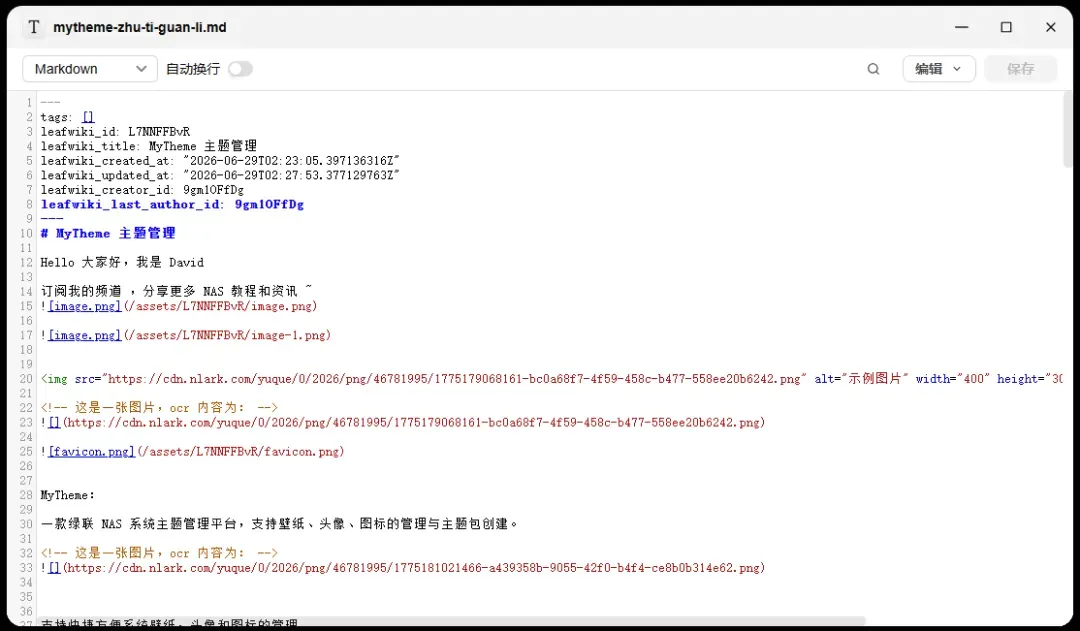The width and height of the screenshot is (1080, 631).
Task: Click the search magnifier icon
Action: click(873, 69)
